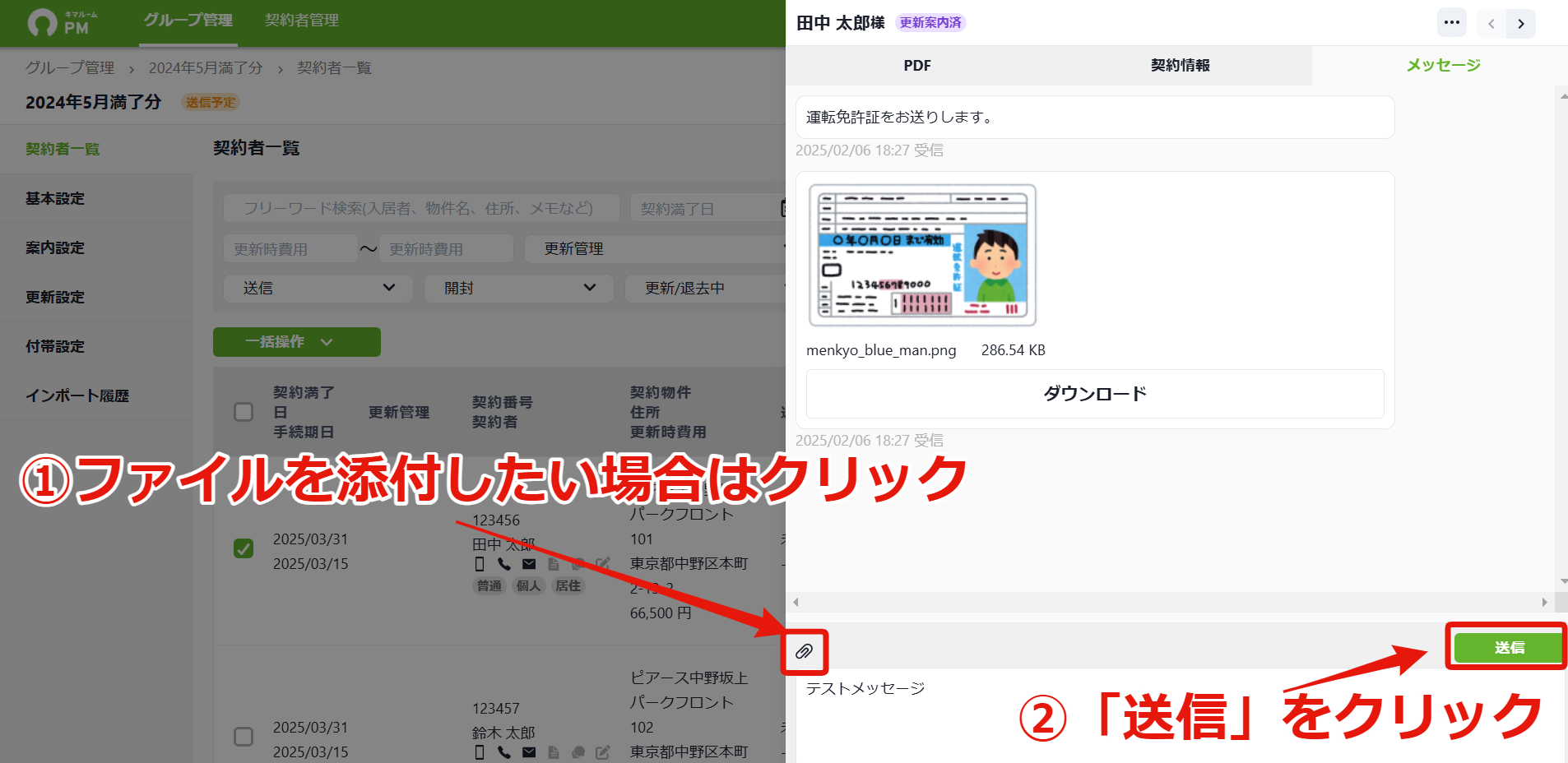Screen dimensions: 1568x763
Task: Switch to the 契約情報 tab
Action: 1181,66
